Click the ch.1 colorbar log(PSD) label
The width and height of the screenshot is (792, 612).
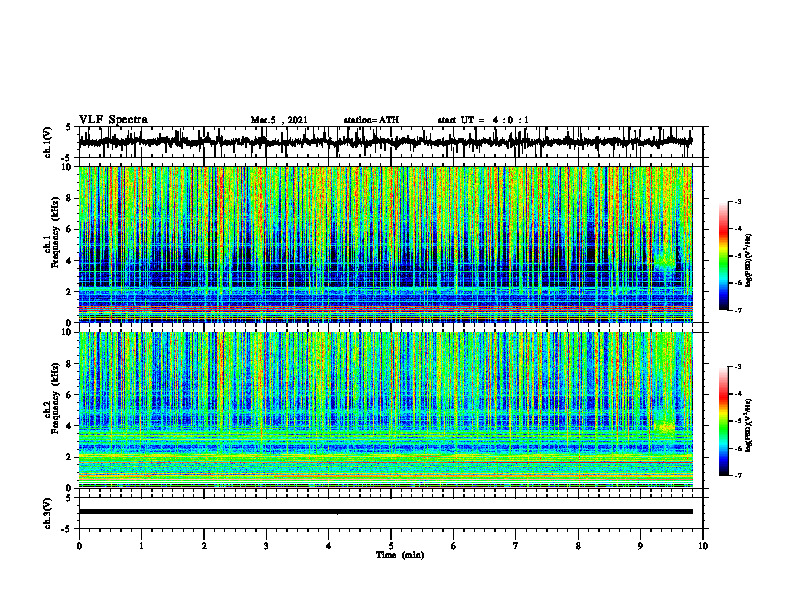coord(748,261)
